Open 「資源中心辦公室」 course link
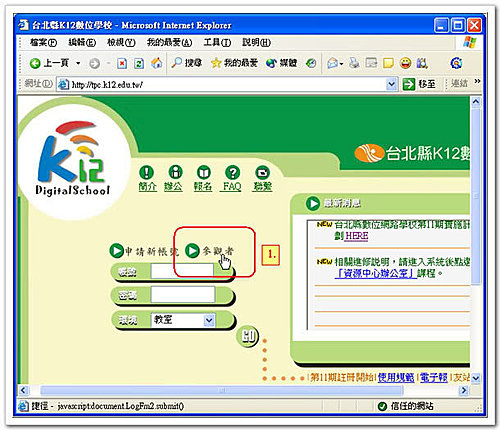 click(376, 273)
